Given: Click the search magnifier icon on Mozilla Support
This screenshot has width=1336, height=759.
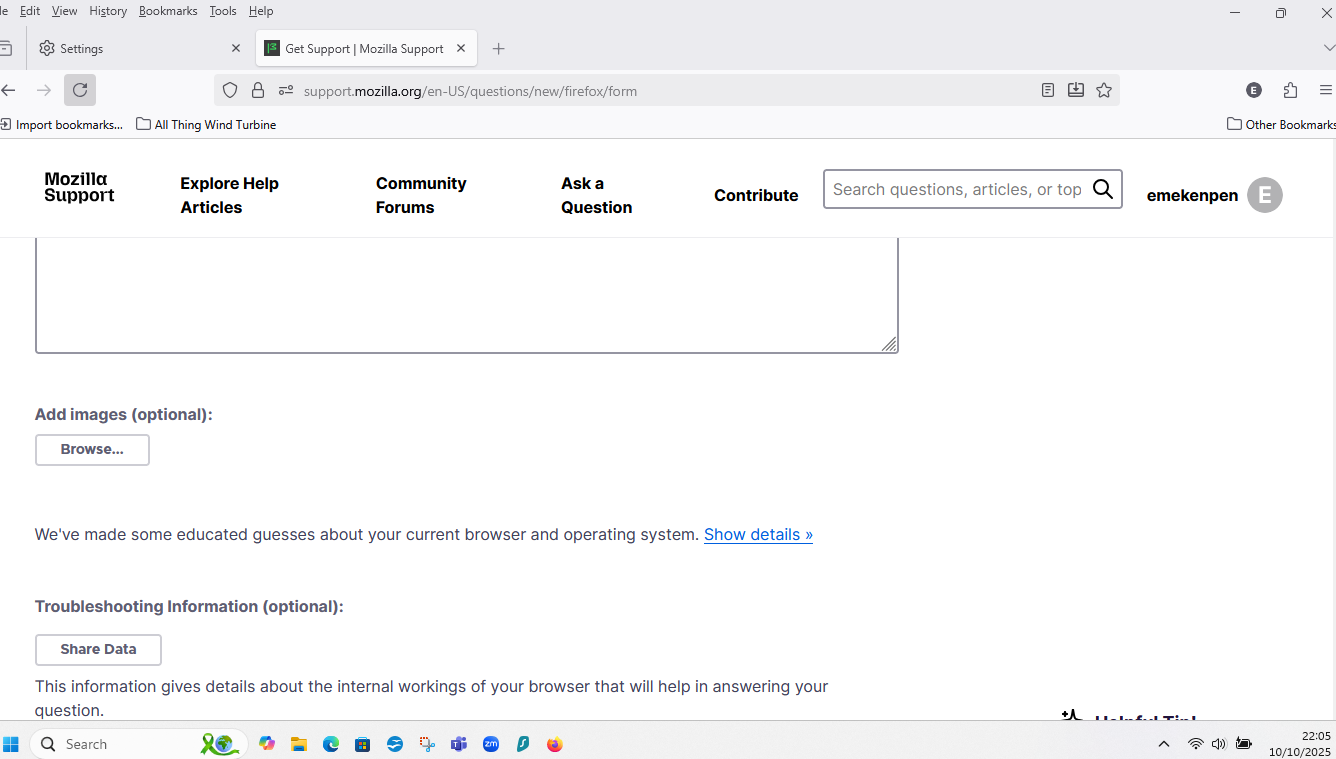Looking at the screenshot, I should 1103,189.
